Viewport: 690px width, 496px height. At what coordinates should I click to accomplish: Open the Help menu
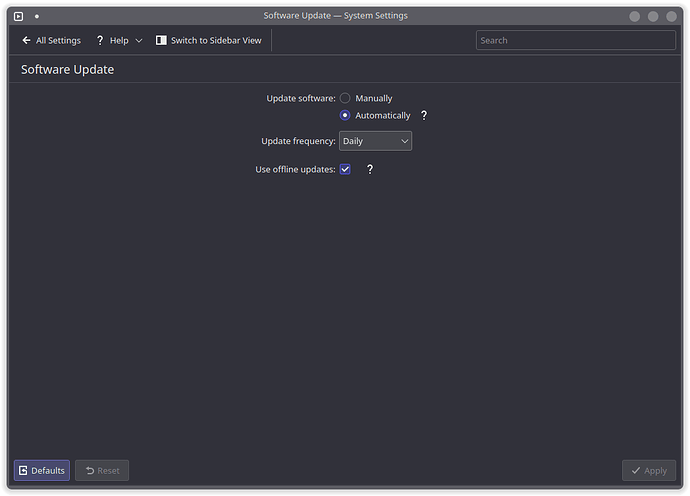coord(112,41)
